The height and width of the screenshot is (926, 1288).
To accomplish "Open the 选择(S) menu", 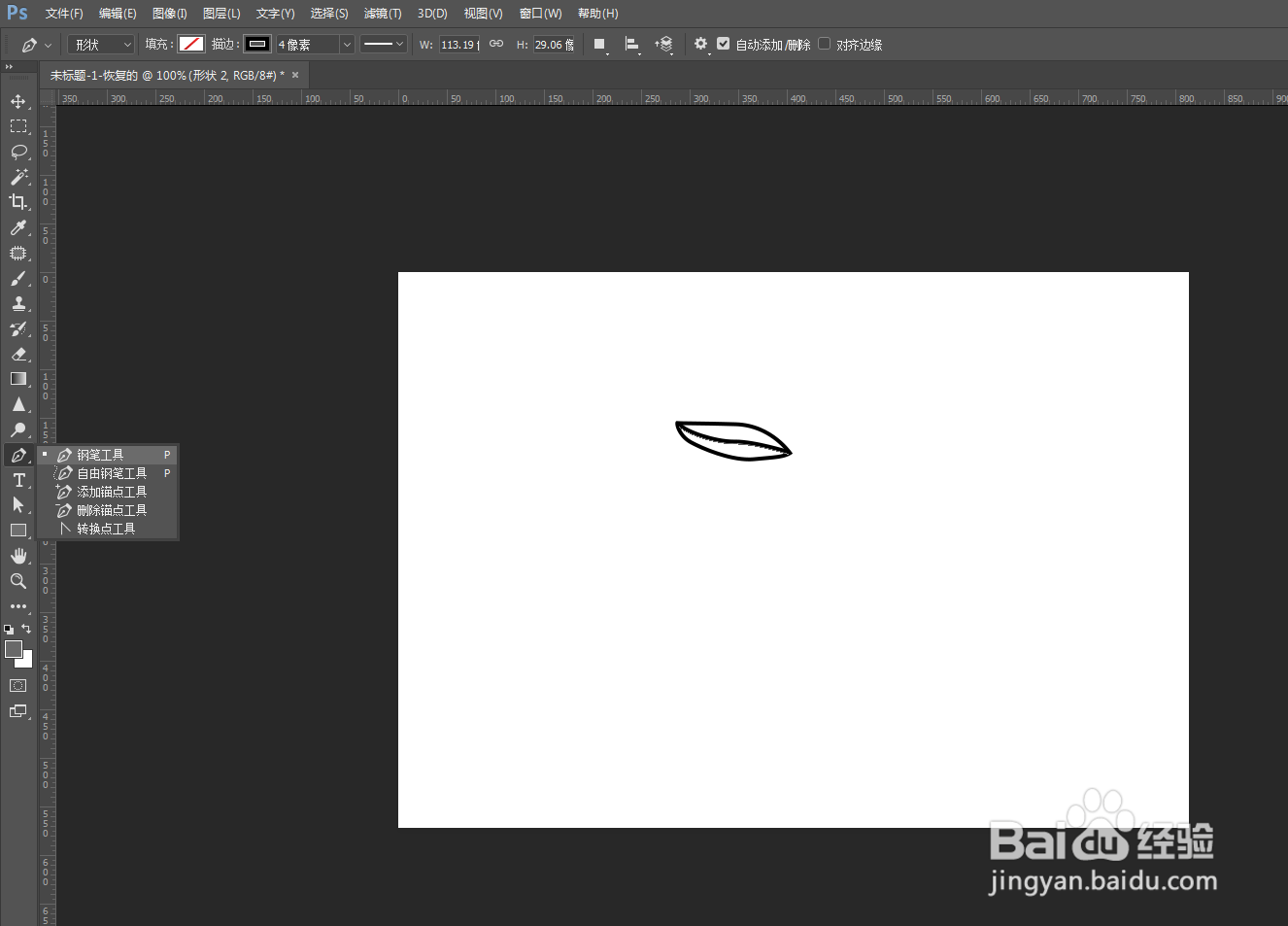I will point(329,14).
